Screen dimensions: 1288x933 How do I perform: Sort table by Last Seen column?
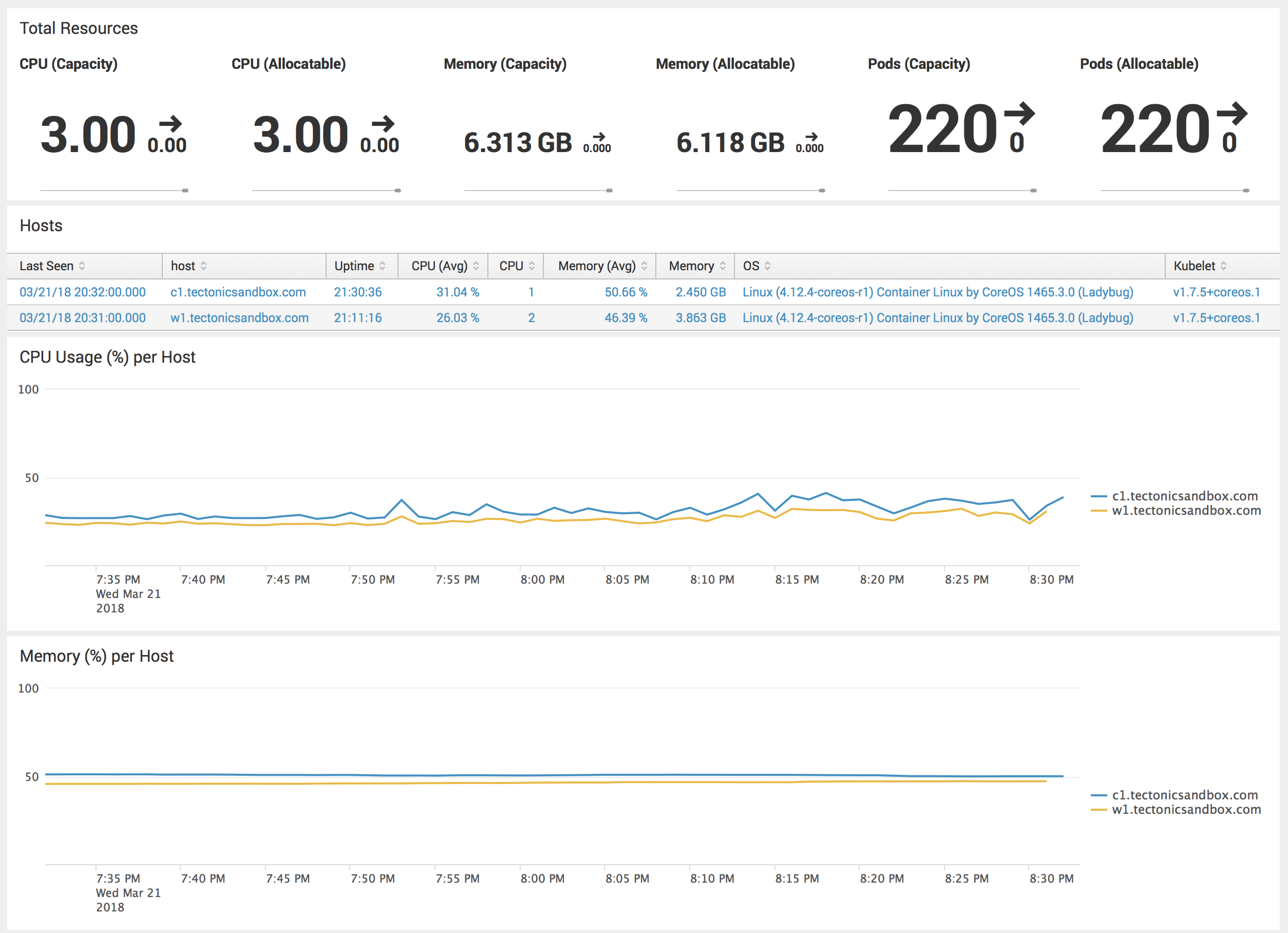tap(52, 266)
